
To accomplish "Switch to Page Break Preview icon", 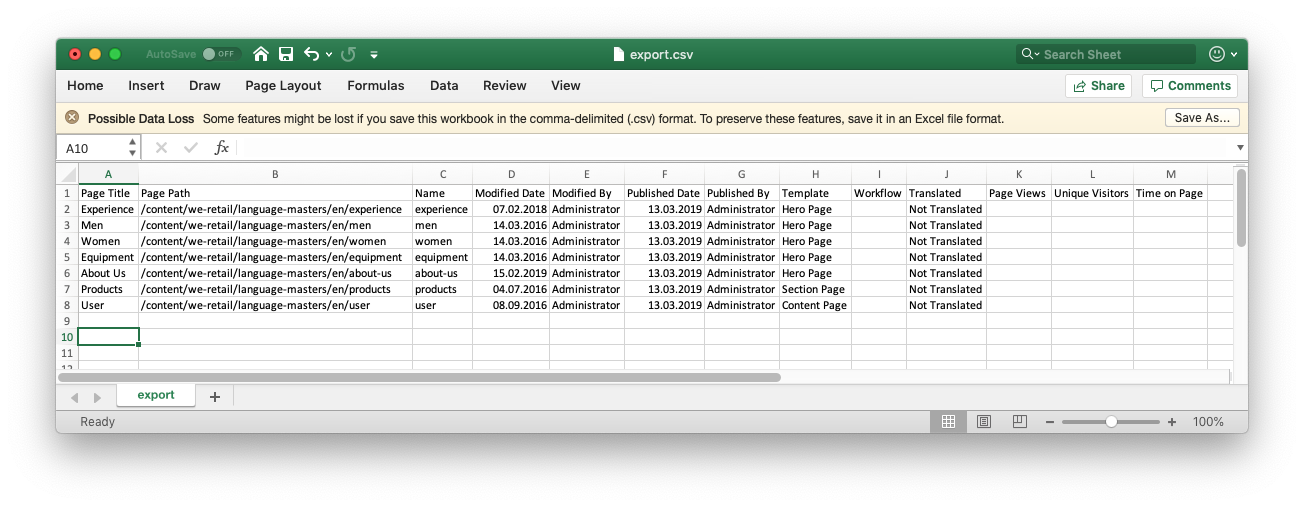I will point(1018,422).
